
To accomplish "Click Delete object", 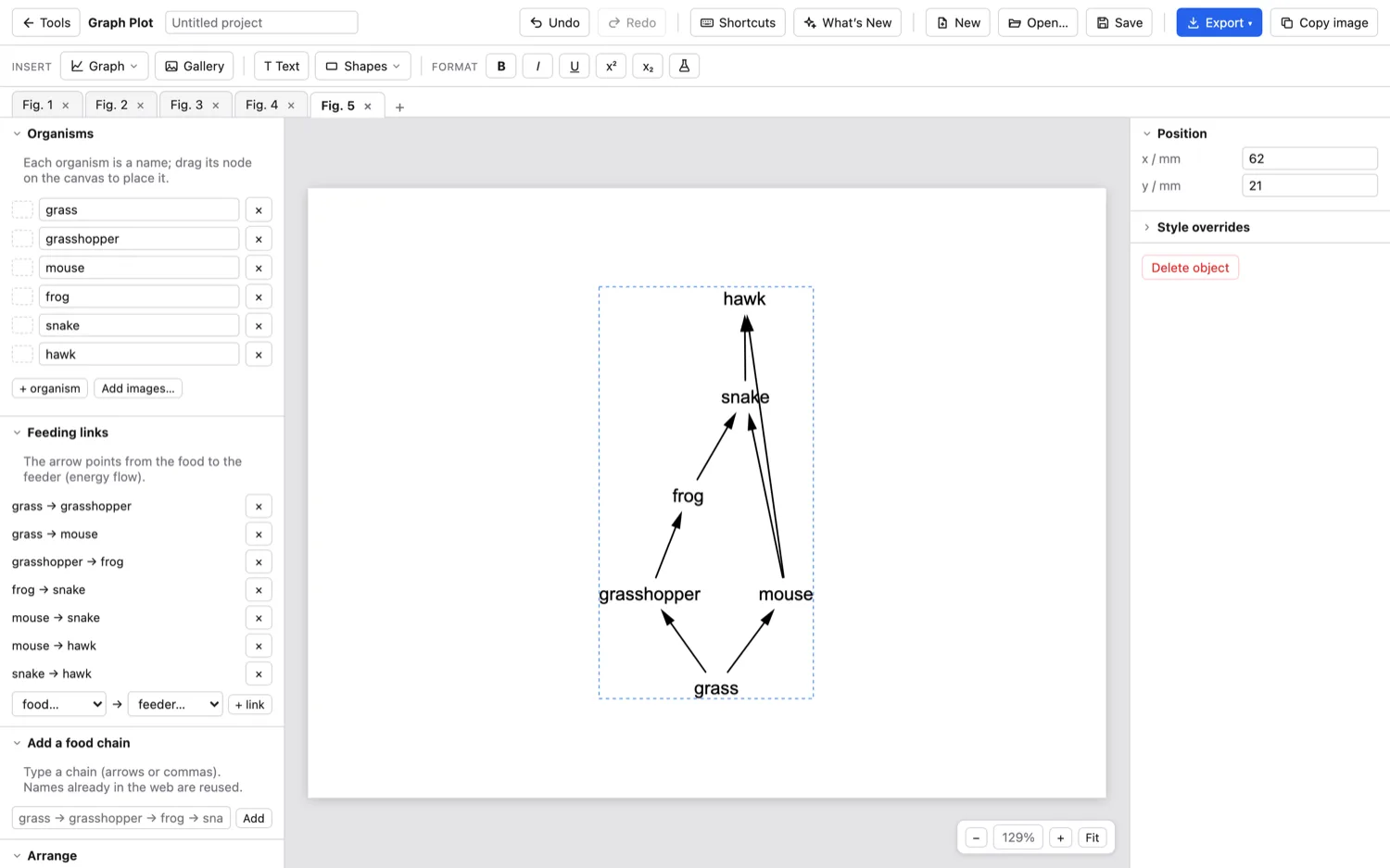I will (x=1190, y=268).
